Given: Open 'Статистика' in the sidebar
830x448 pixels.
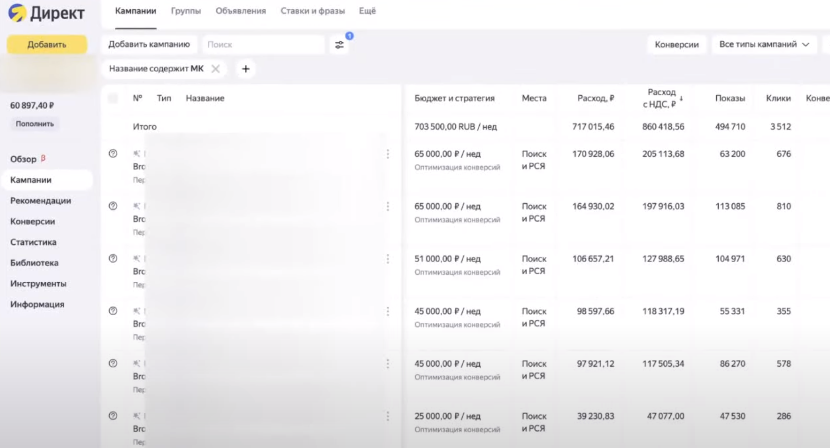Looking at the screenshot, I should [33, 242].
